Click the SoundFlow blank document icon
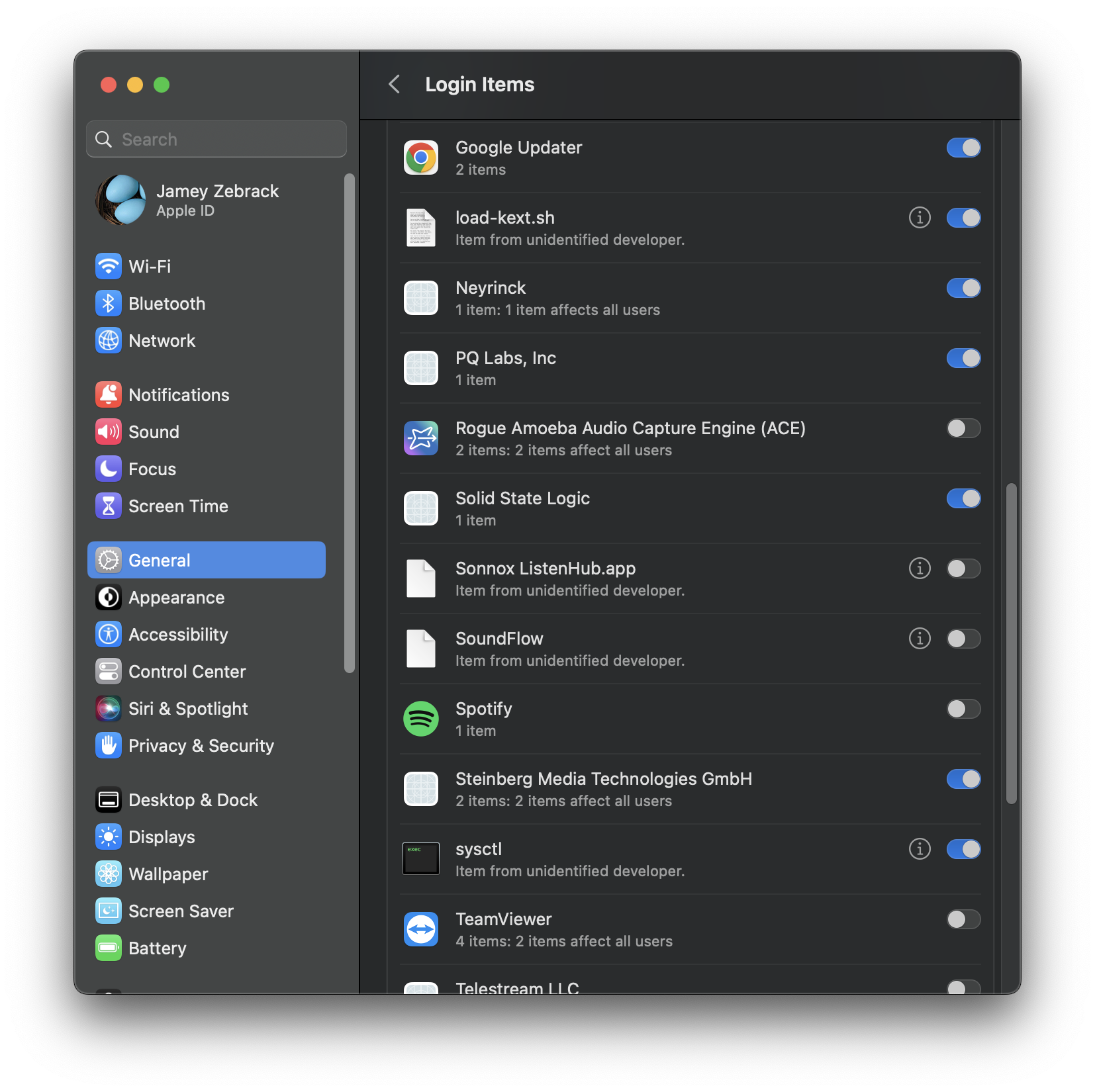Image resolution: width=1095 pixels, height=1092 pixels. pyautogui.click(x=421, y=649)
